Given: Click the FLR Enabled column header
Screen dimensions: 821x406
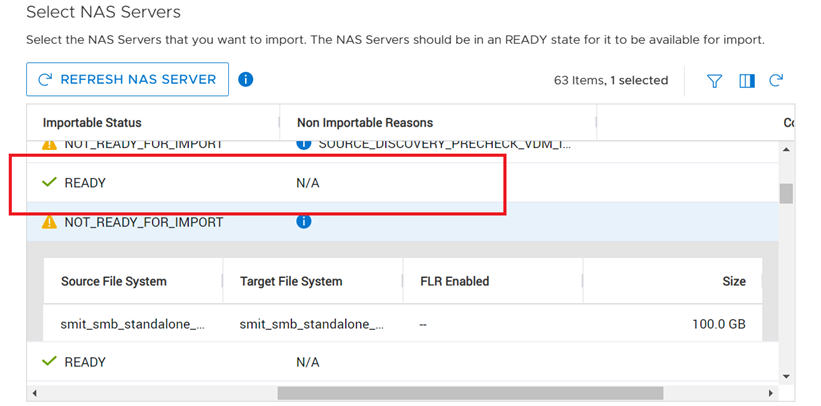Looking at the screenshot, I should tap(454, 281).
